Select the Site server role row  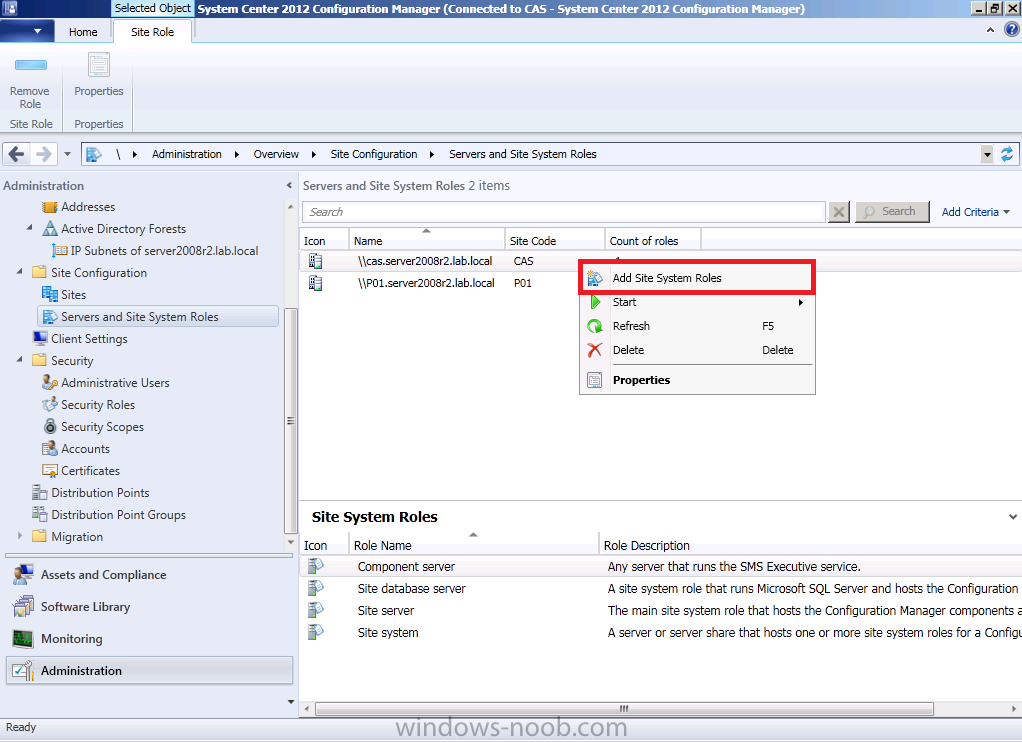661,611
